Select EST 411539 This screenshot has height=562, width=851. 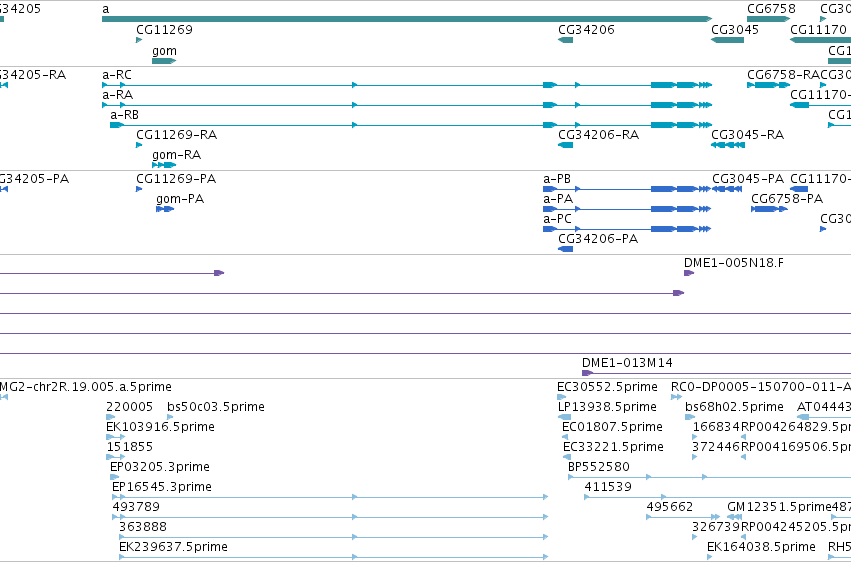[717, 497]
